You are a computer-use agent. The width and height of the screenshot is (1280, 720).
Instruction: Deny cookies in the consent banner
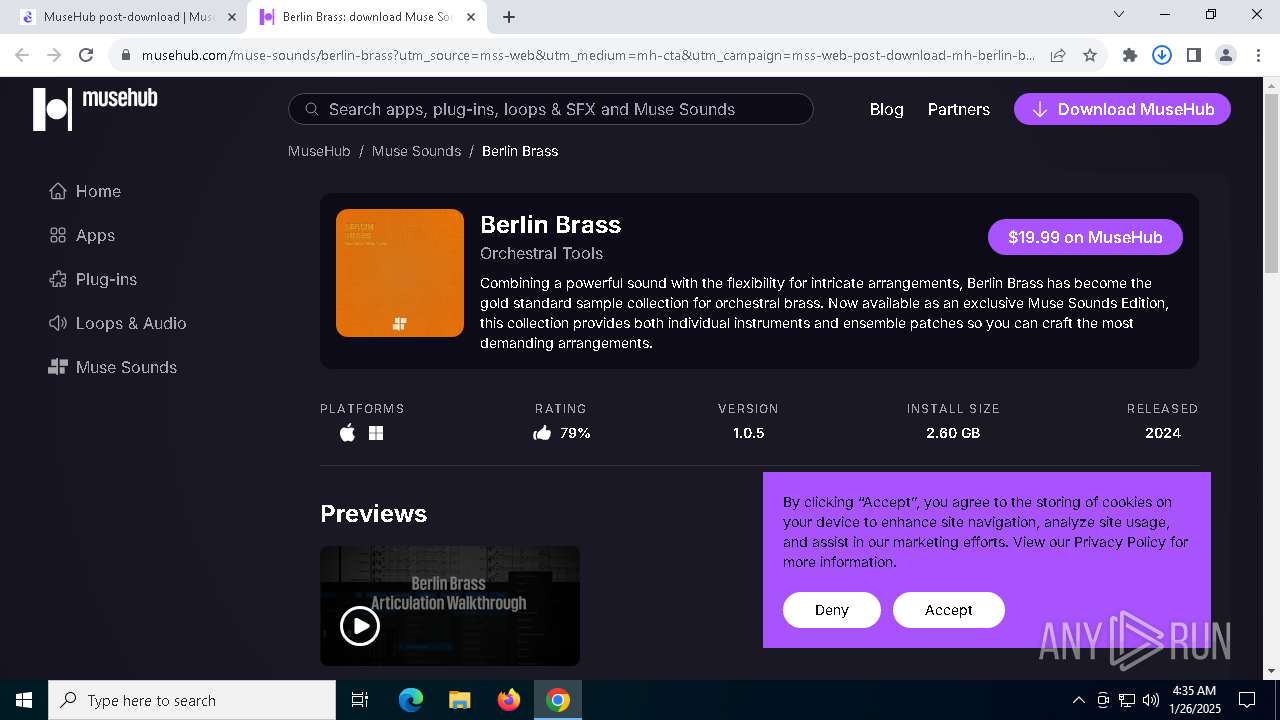[x=832, y=610]
